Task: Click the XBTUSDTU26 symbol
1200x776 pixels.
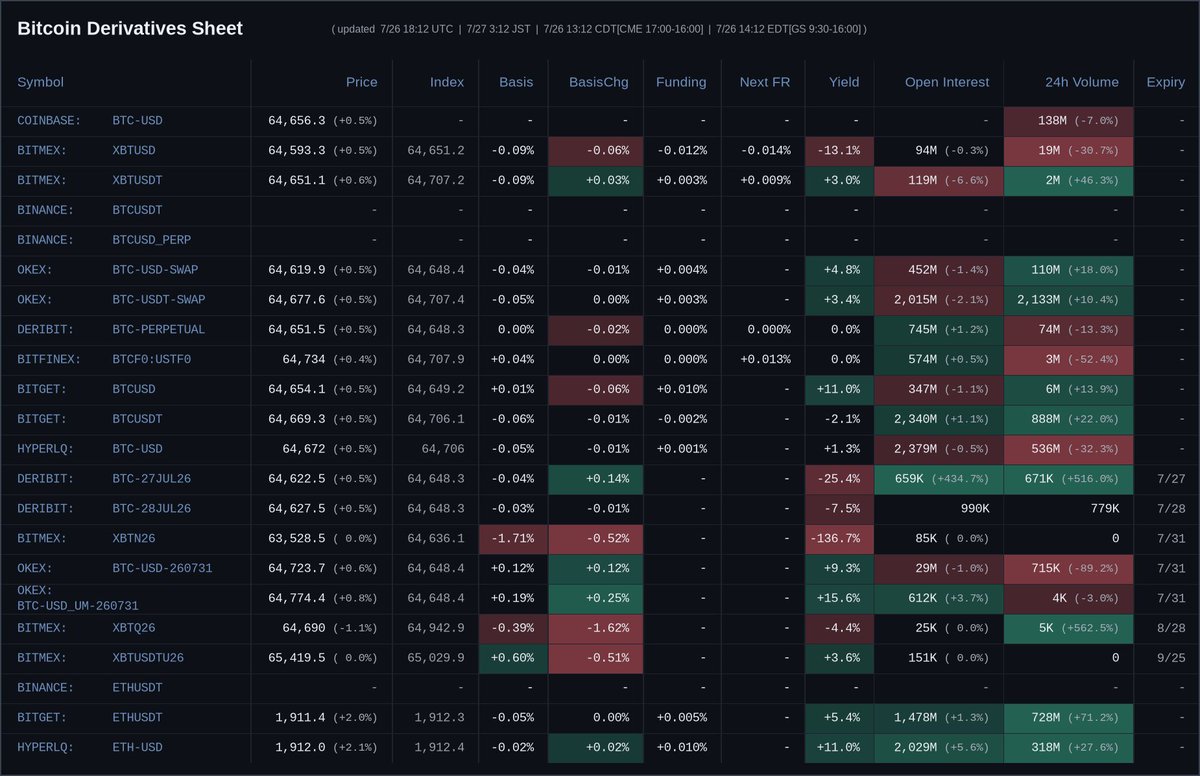Action: [x=148, y=658]
